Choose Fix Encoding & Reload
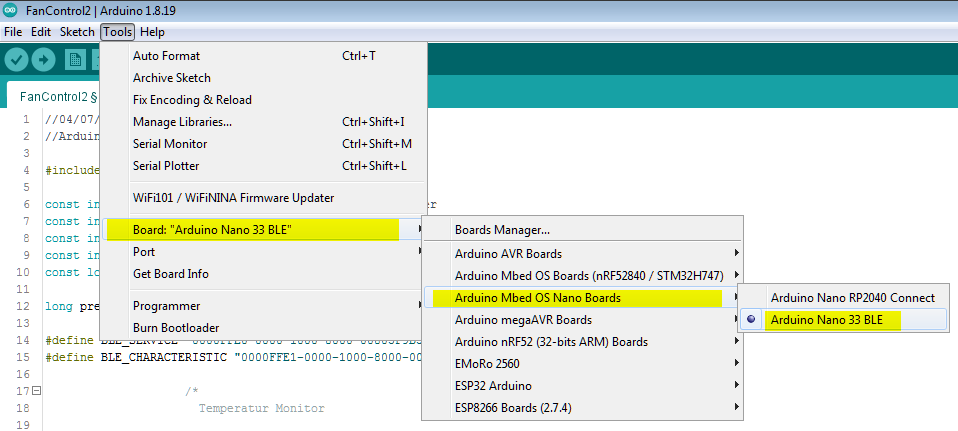Screen dimensions: 958x431 tap(263, 100)
